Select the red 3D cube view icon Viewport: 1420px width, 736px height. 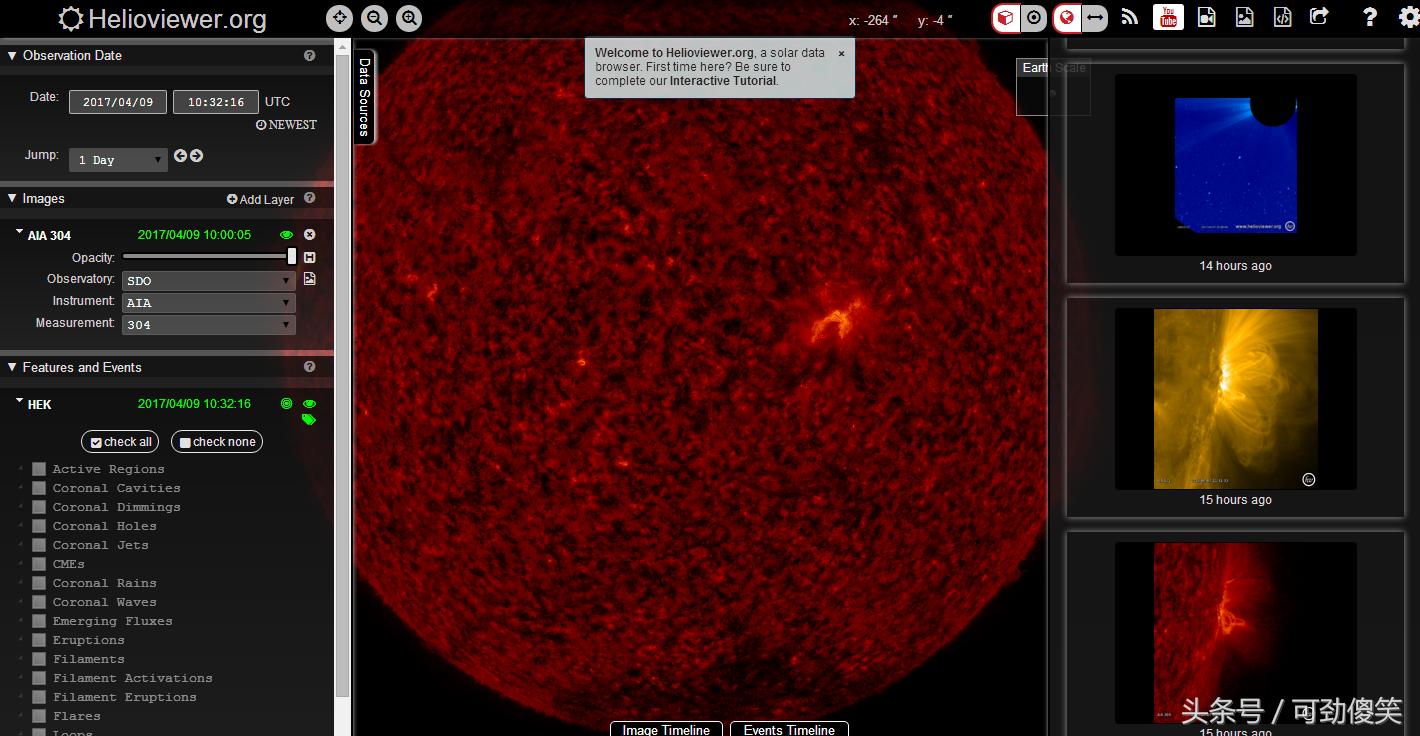[1006, 18]
